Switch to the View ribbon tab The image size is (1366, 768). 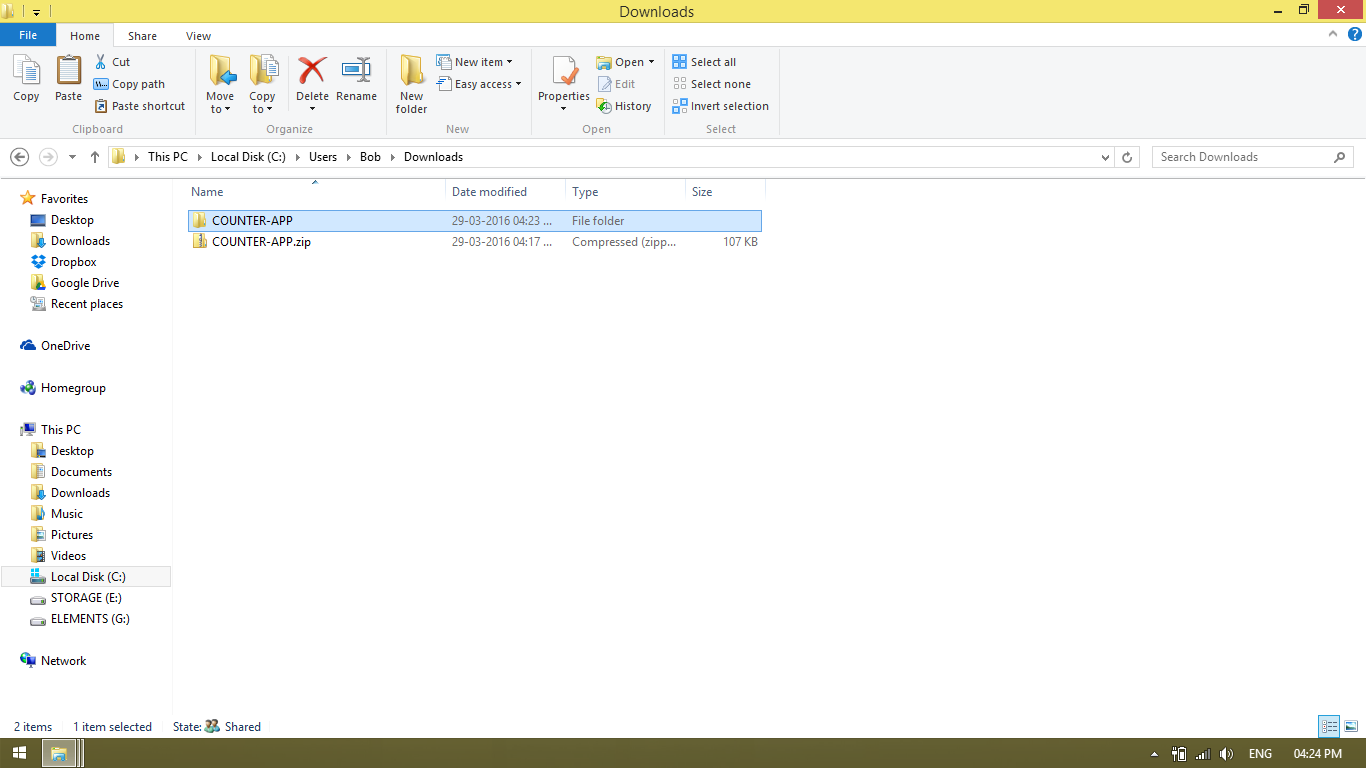tap(198, 36)
